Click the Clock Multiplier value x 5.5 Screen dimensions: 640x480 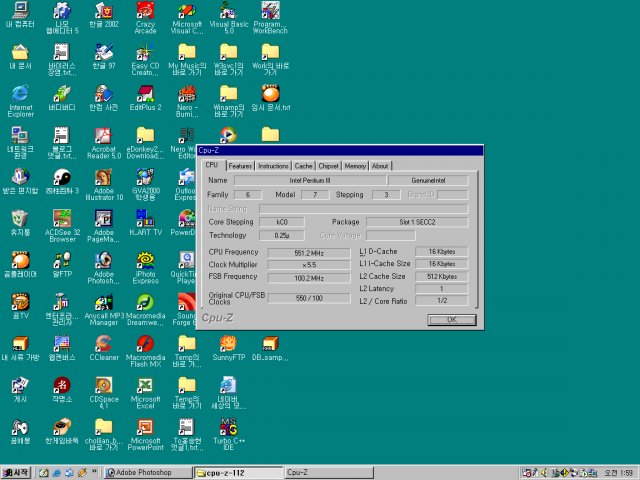click(309, 265)
